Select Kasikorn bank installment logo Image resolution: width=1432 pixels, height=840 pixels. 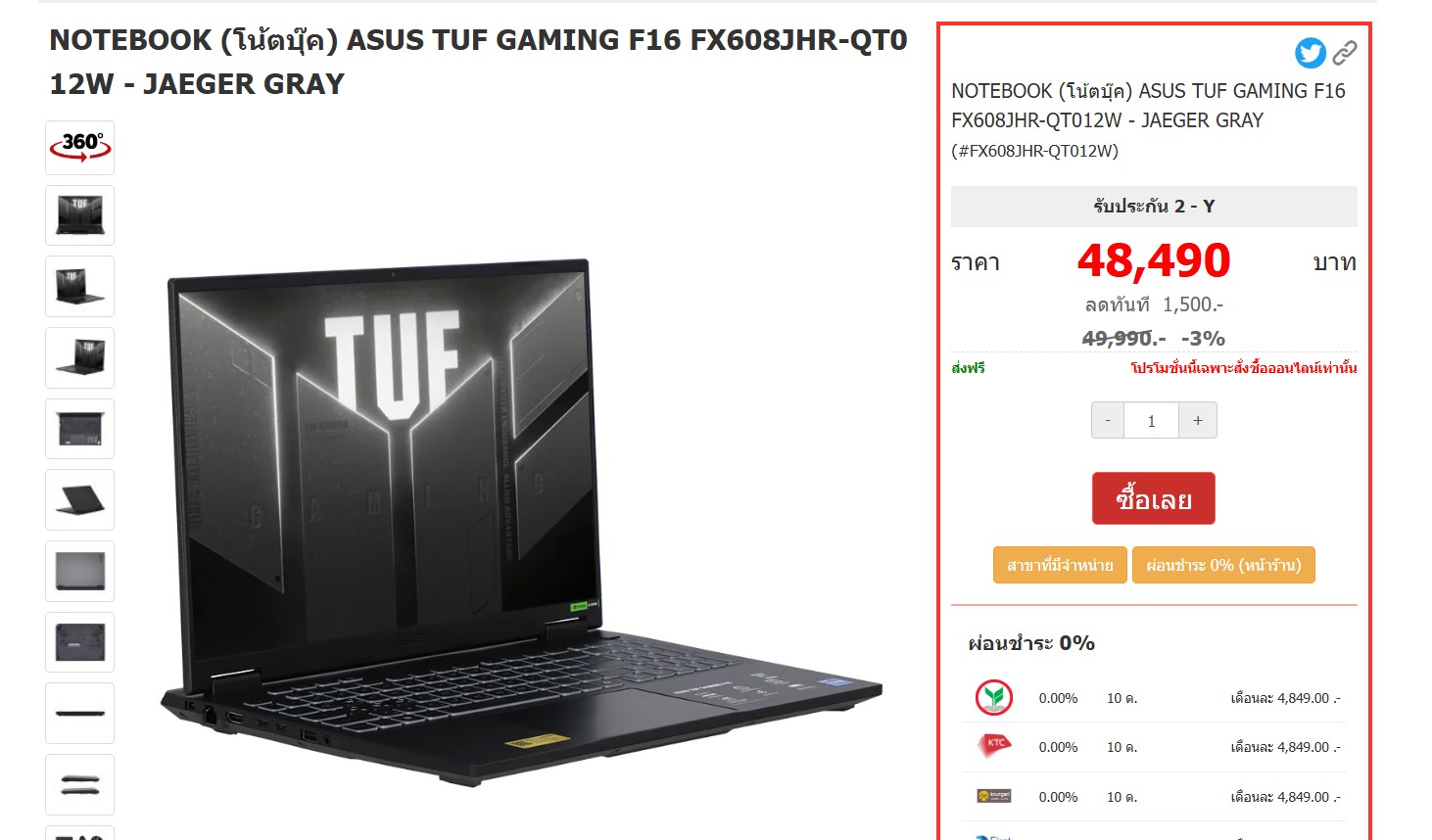[x=994, y=698]
